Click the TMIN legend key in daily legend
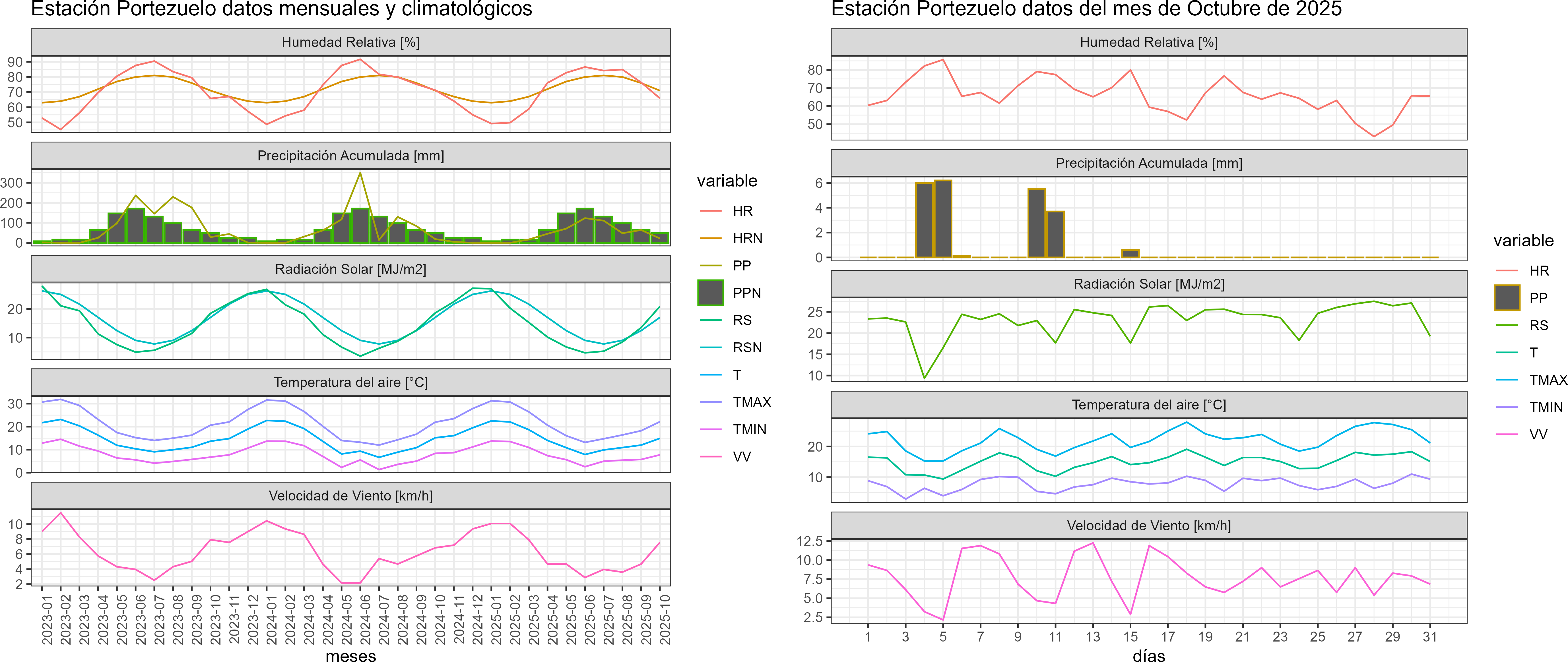The height and width of the screenshot is (662, 1568). tap(1507, 407)
